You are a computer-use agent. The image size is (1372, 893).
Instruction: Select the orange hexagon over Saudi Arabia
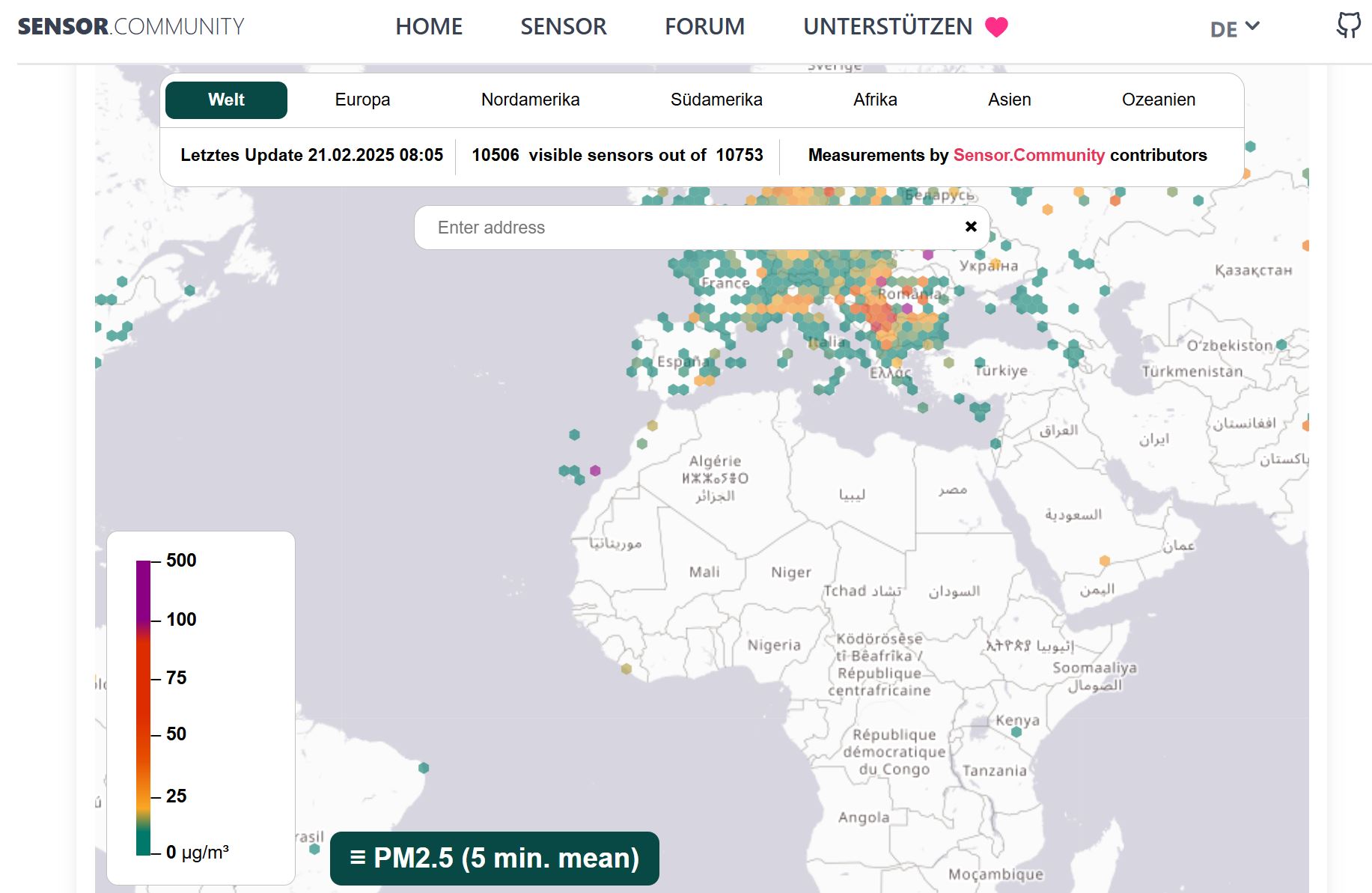[x=1106, y=559]
